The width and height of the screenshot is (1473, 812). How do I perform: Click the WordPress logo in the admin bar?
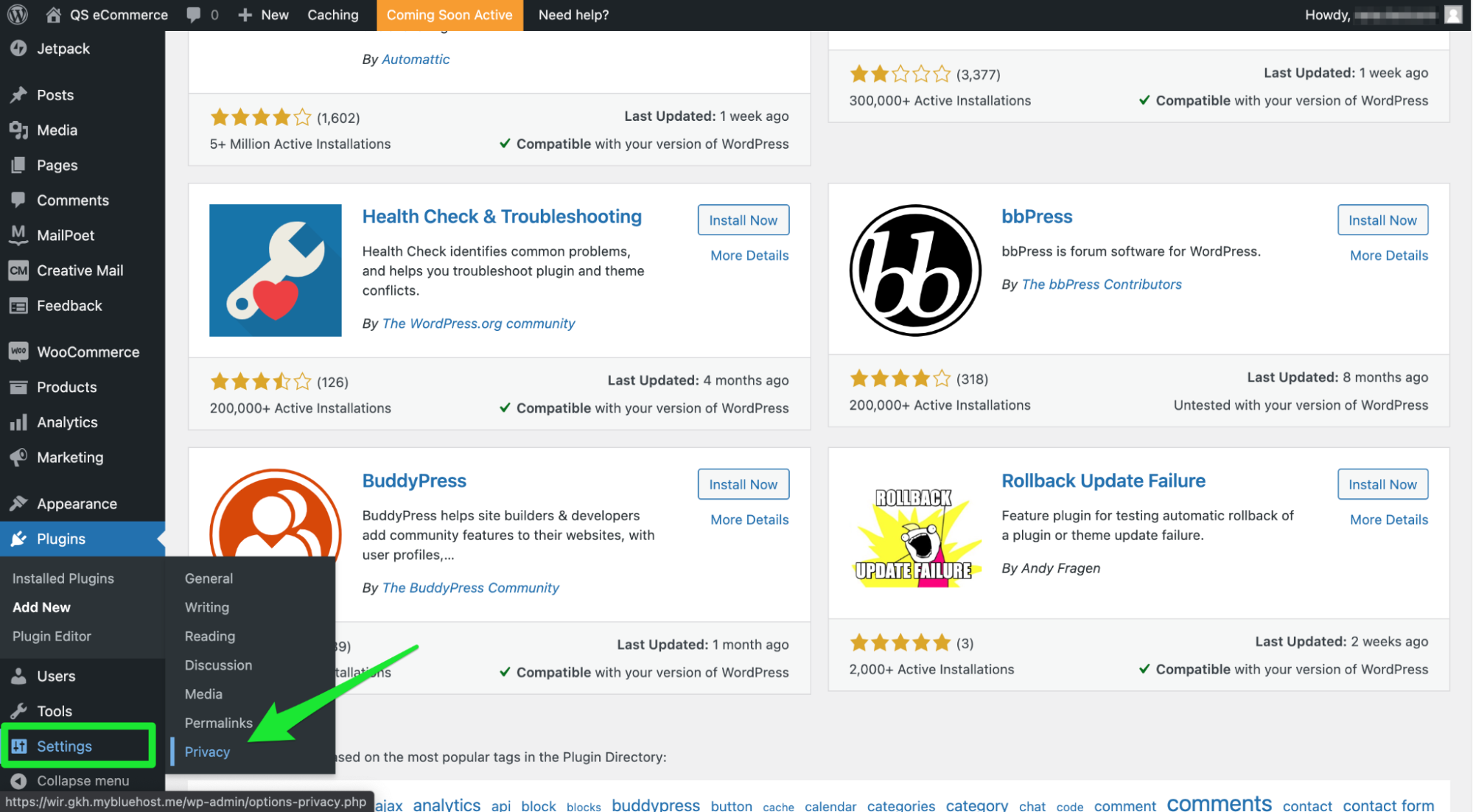(x=16, y=15)
